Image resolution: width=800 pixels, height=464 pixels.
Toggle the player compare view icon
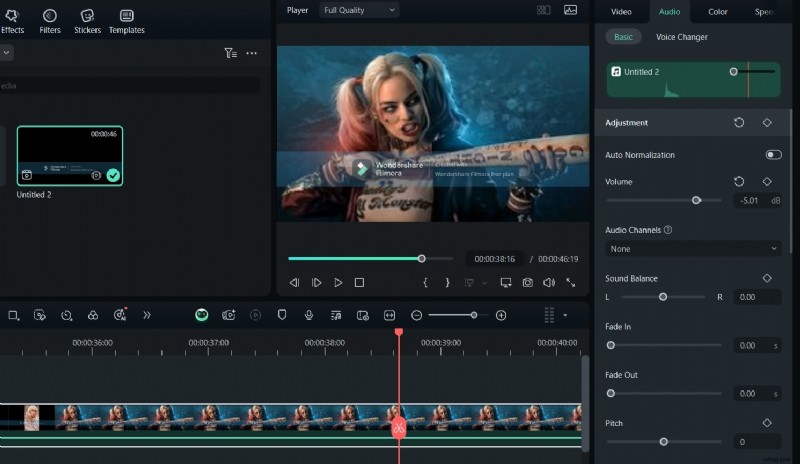point(543,10)
